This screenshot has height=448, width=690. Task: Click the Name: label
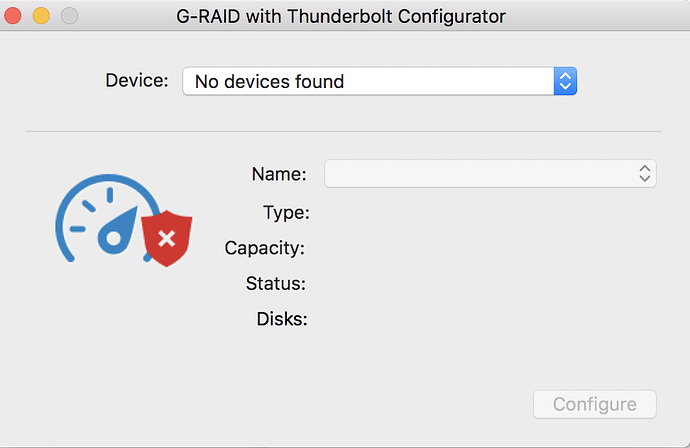pyautogui.click(x=279, y=174)
